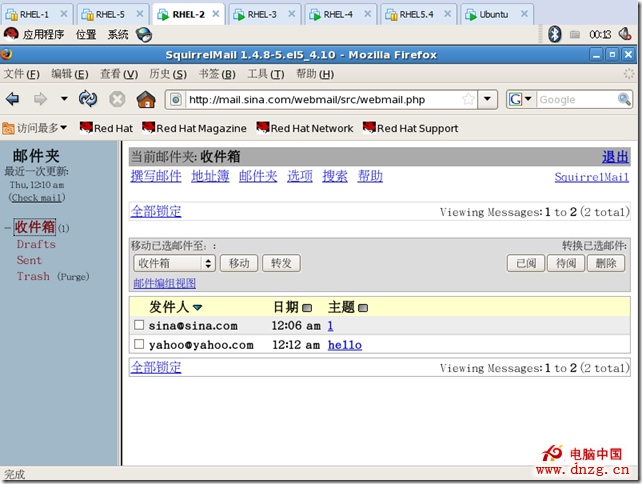Open the Trash folder
642x484 pixels.
(33, 276)
